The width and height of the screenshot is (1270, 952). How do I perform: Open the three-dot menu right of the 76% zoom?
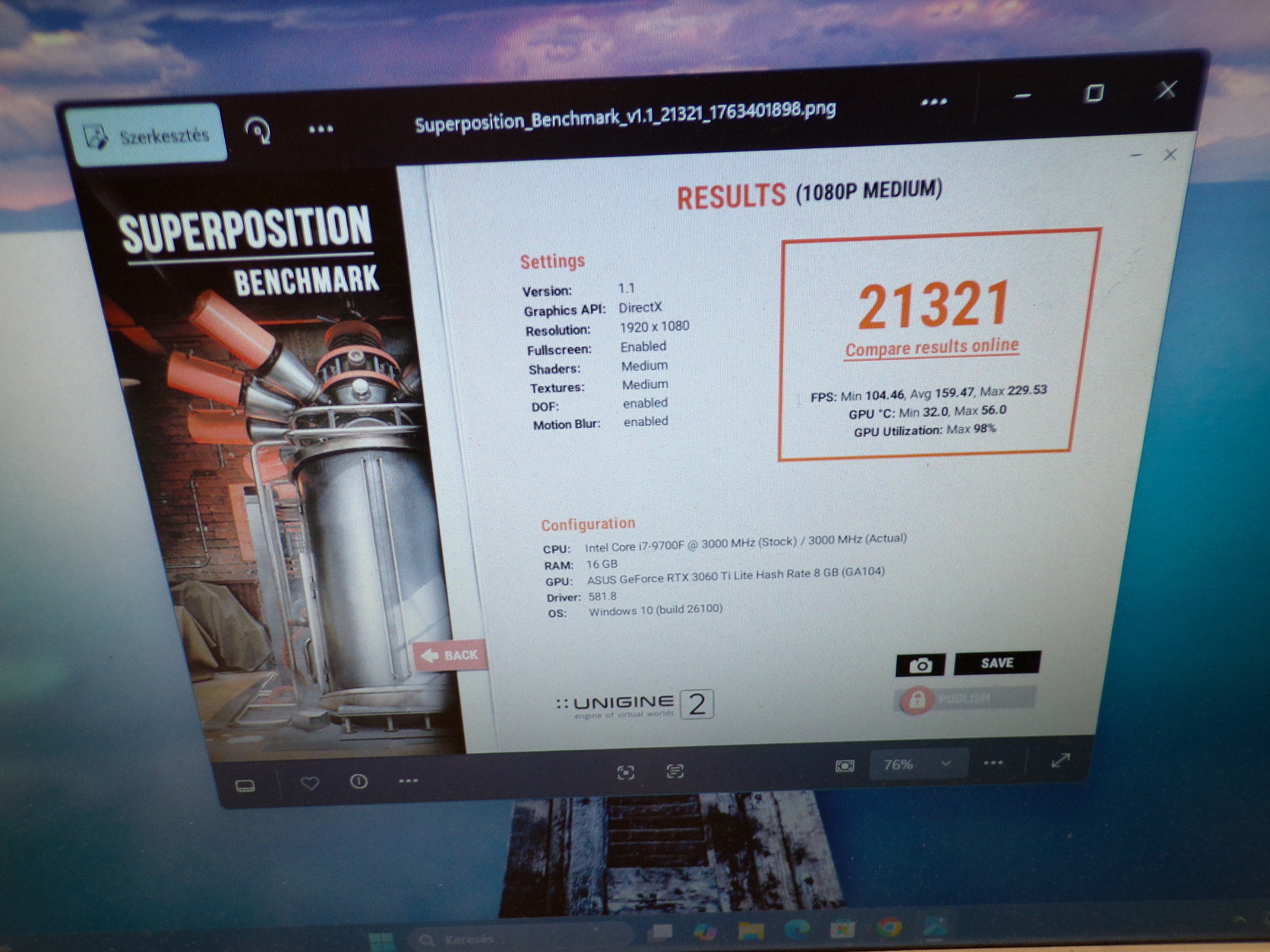[x=994, y=762]
